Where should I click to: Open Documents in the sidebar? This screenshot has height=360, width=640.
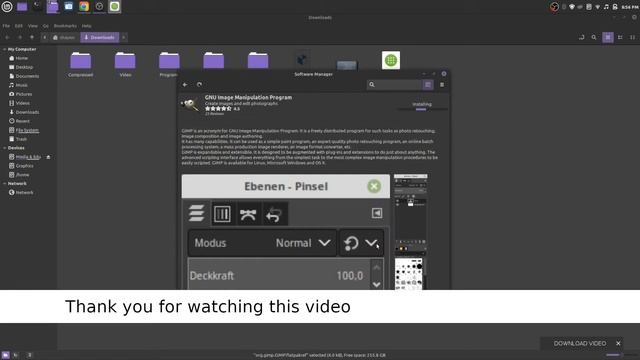point(24,76)
